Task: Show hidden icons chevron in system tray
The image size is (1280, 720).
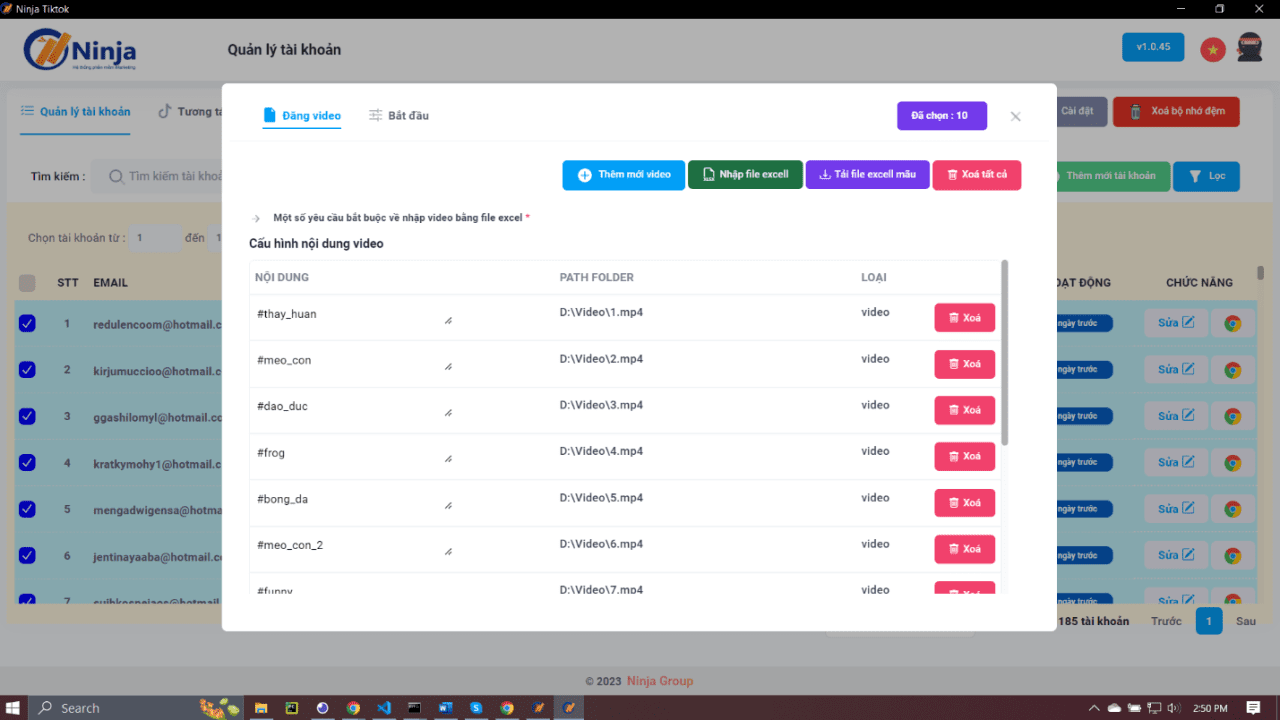Action: click(1095, 708)
